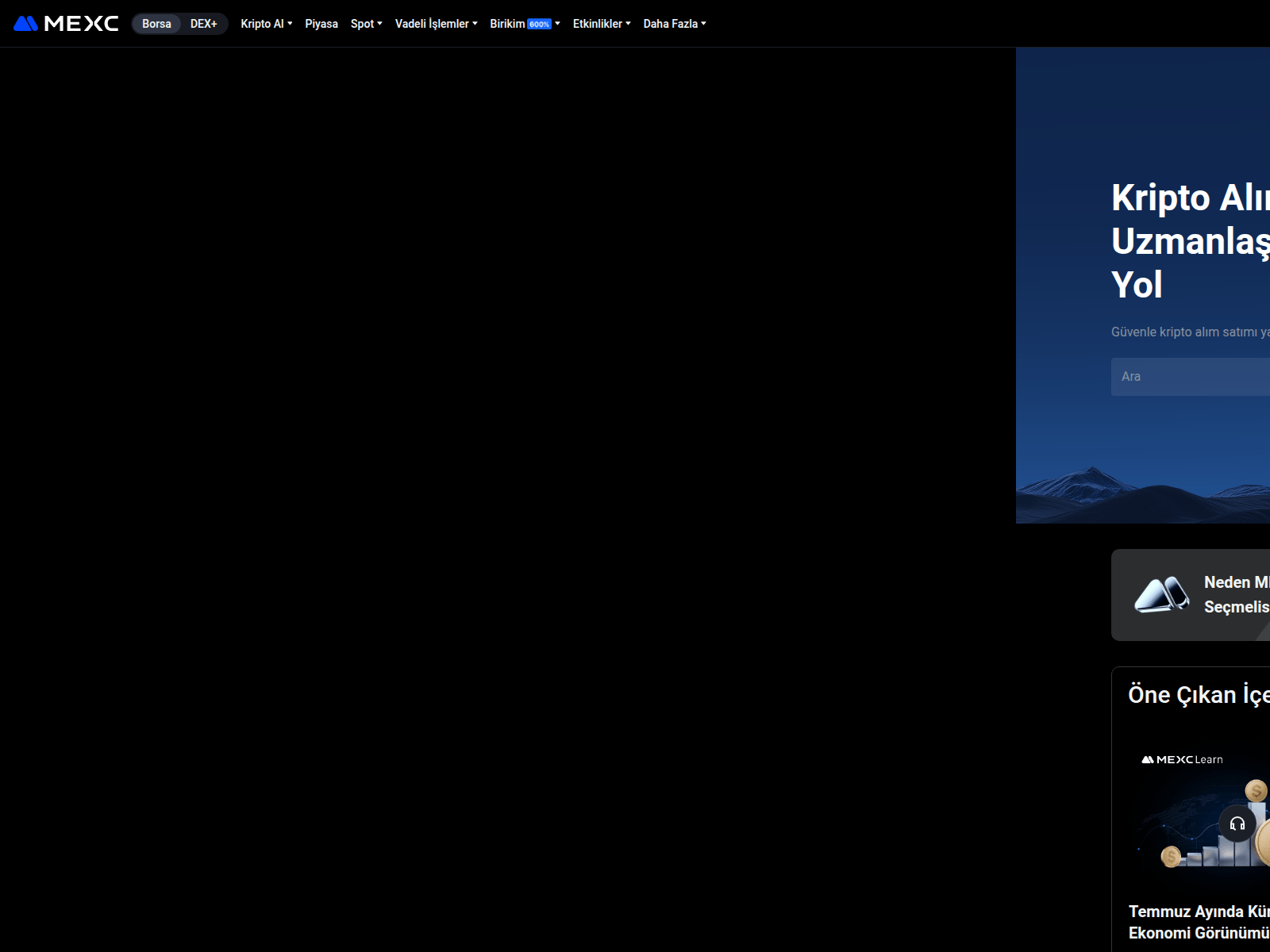Expand the Spot dropdown menu
Viewport: 1270px width, 952px height.
pos(366,24)
